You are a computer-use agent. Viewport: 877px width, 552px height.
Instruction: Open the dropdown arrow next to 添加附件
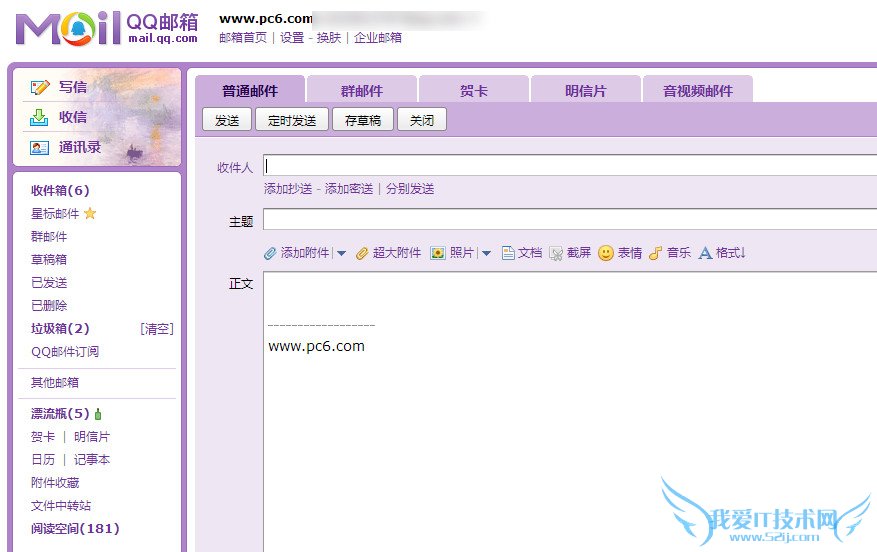pos(341,254)
